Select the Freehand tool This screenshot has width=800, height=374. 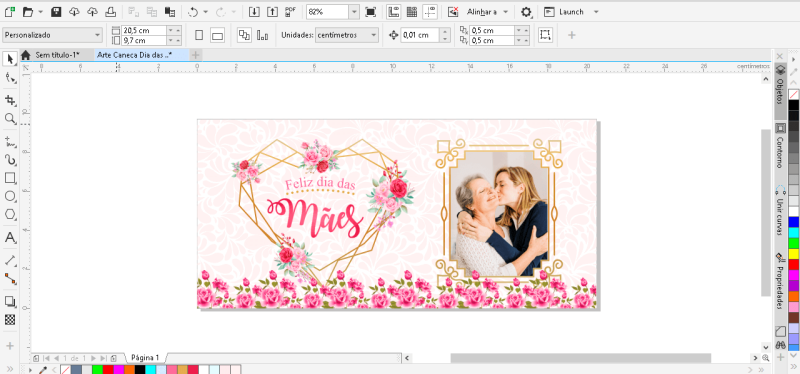pos(10,141)
